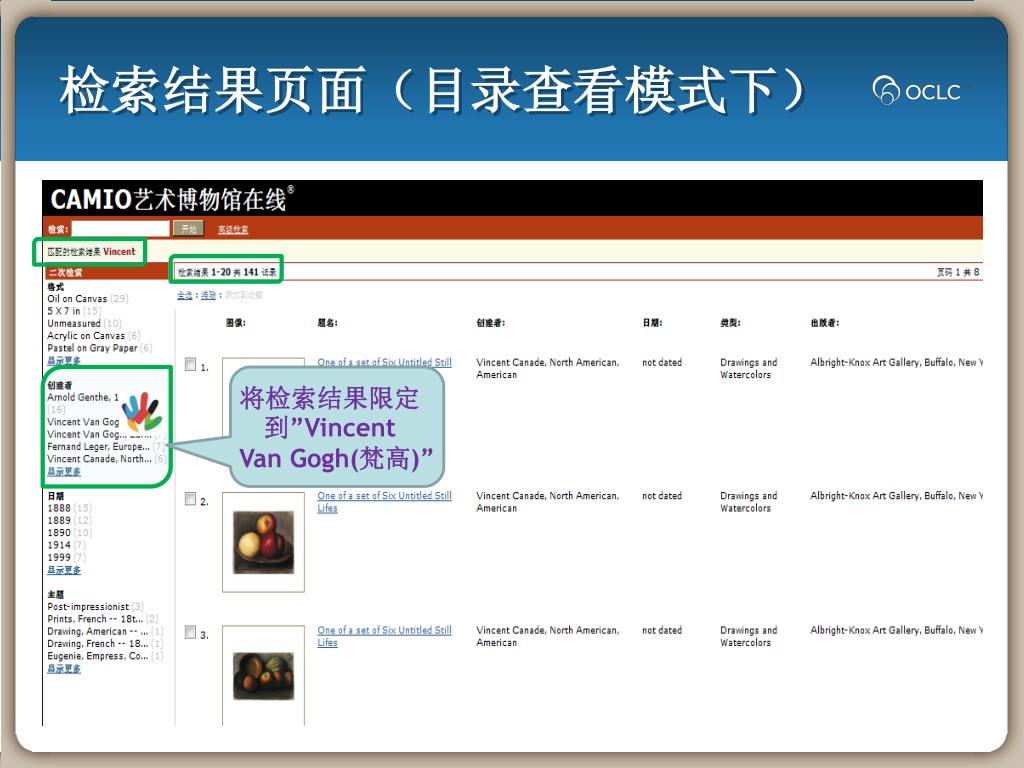
Task: Expand 显示更多 under the 格式 section
Action: pos(64,360)
